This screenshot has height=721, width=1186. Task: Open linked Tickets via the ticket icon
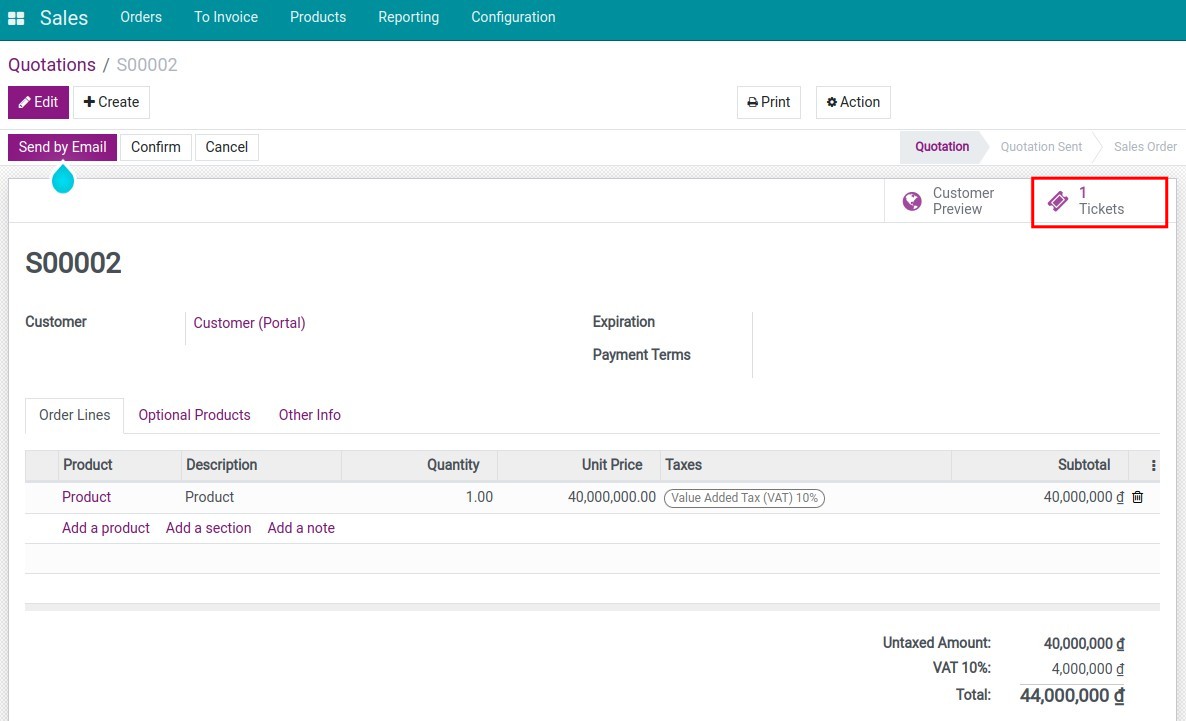(x=1058, y=200)
